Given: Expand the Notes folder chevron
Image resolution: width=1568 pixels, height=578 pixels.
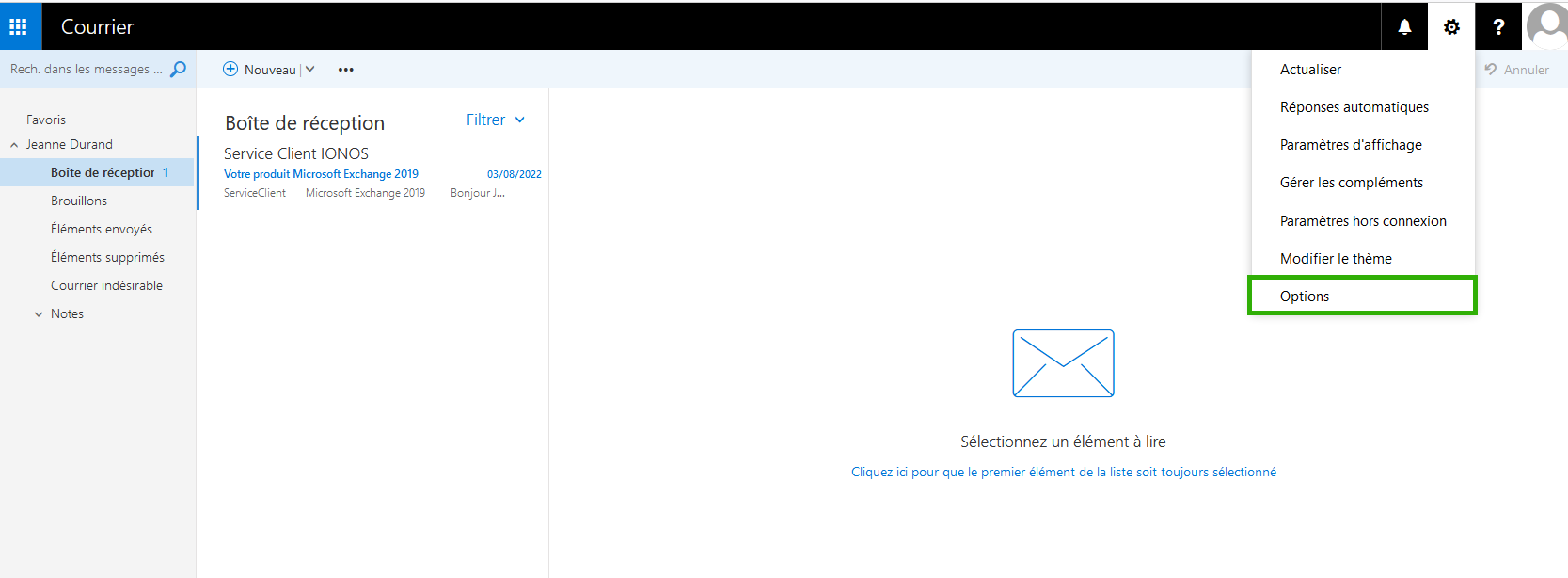Looking at the screenshot, I should tap(39, 314).
